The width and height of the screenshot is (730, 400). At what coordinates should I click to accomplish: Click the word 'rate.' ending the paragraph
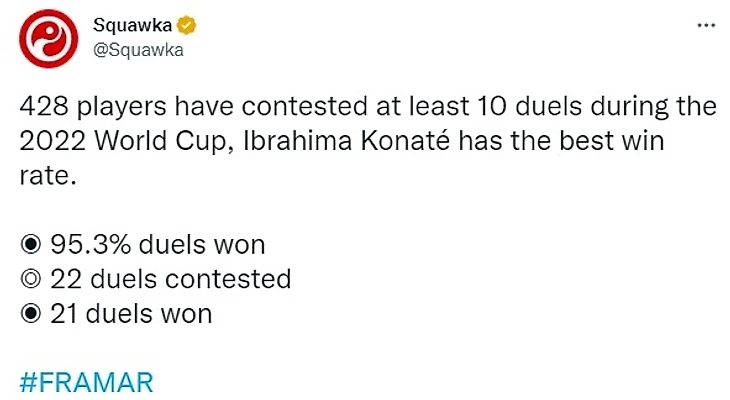pyautogui.click(x=44, y=174)
